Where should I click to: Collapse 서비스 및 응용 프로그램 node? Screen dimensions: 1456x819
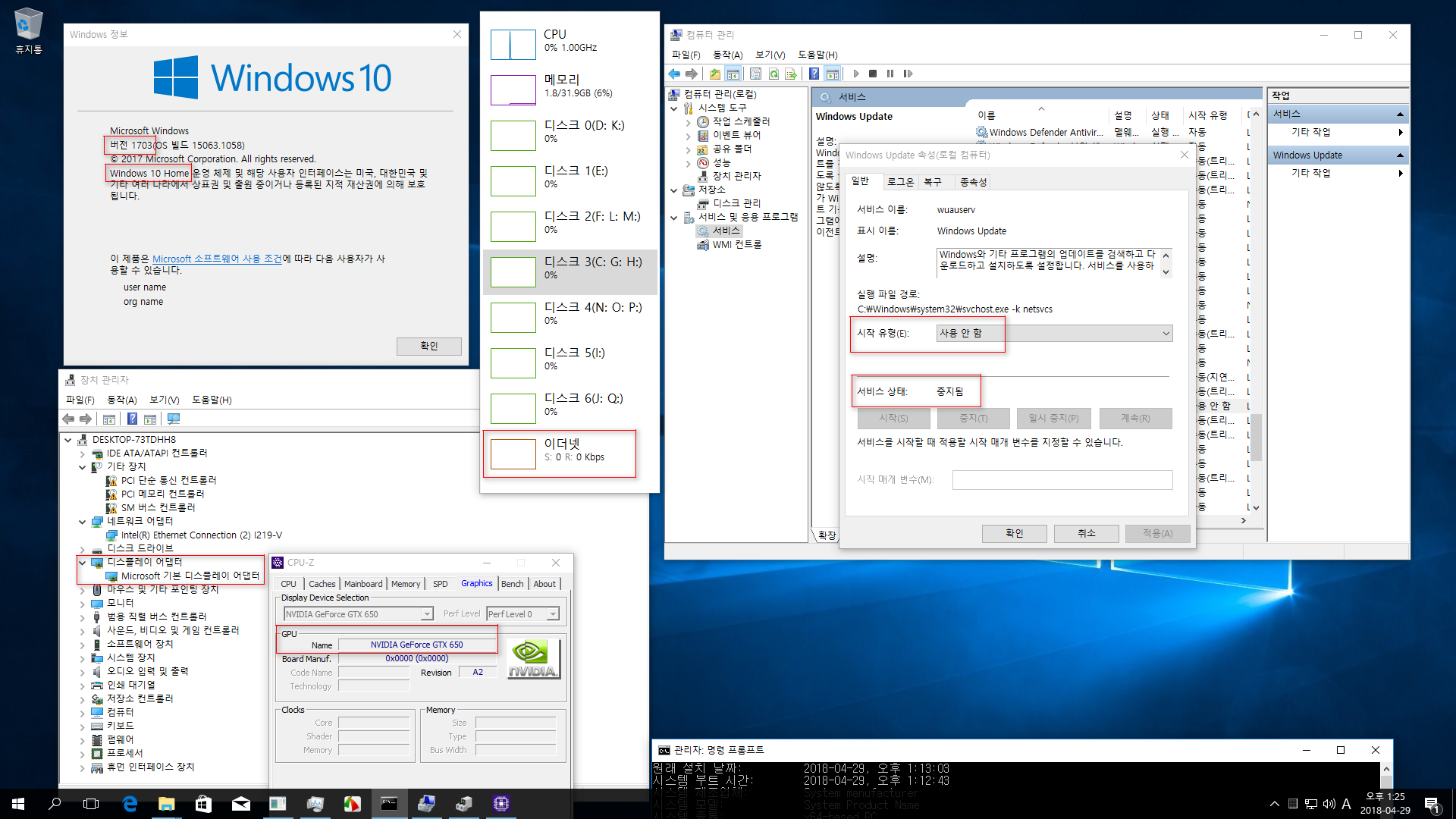(x=673, y=218)
